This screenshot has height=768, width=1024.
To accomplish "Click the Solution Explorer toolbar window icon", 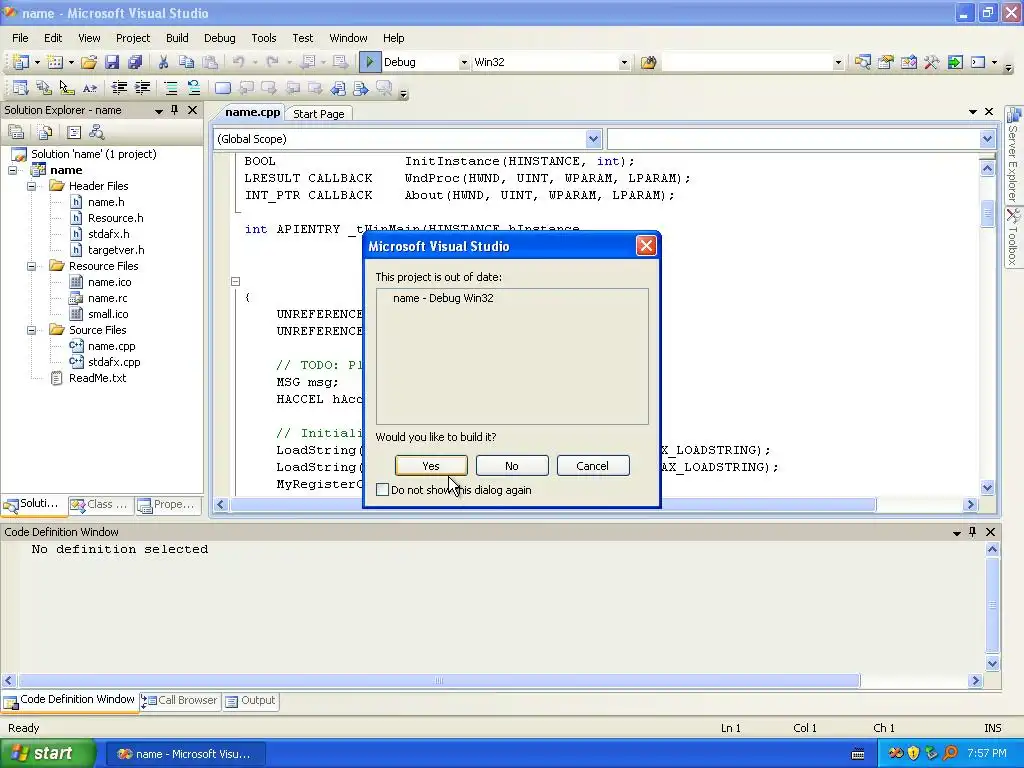I will [862, 62].
